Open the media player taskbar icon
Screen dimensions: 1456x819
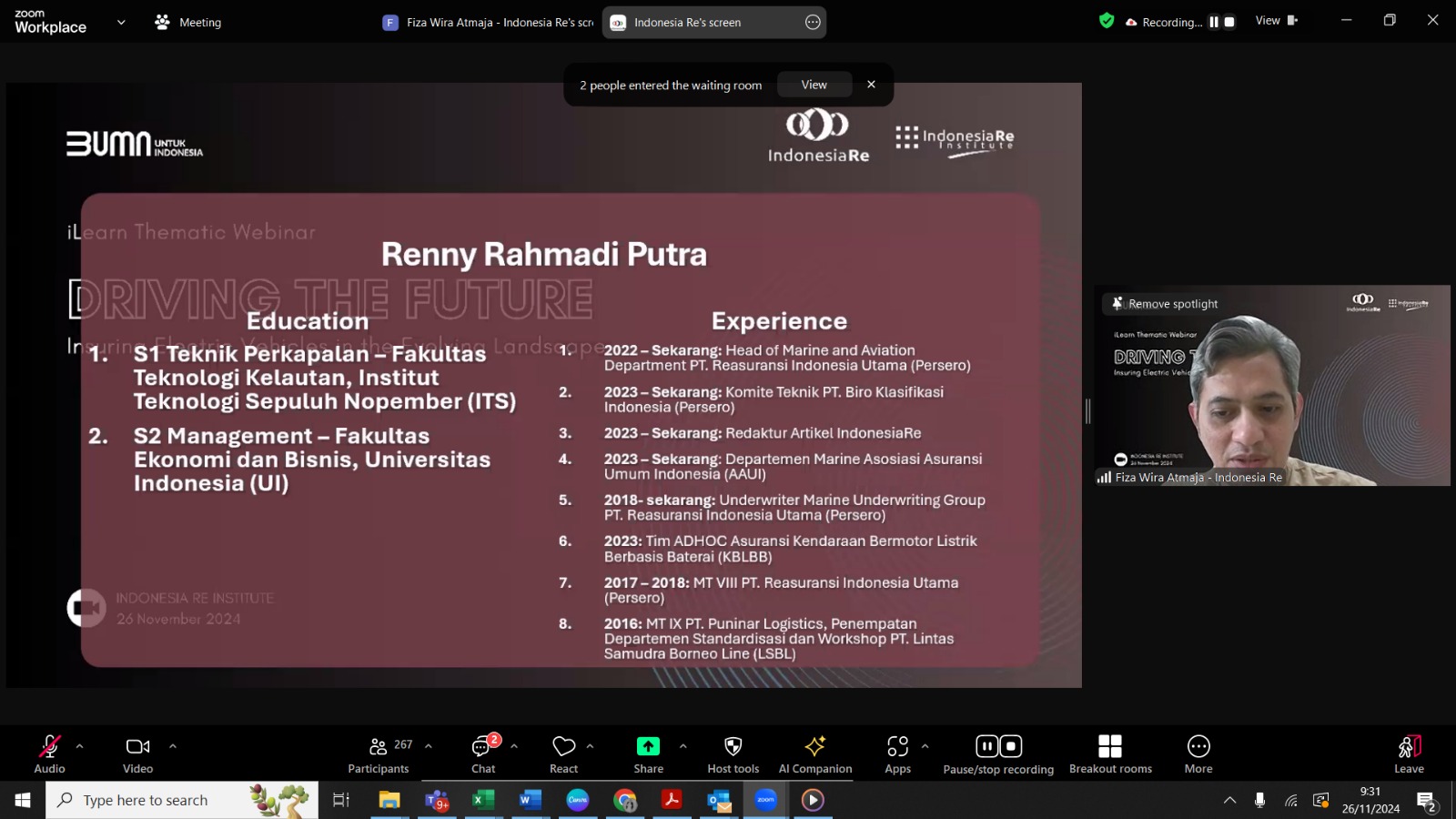[x=813, y=800]
